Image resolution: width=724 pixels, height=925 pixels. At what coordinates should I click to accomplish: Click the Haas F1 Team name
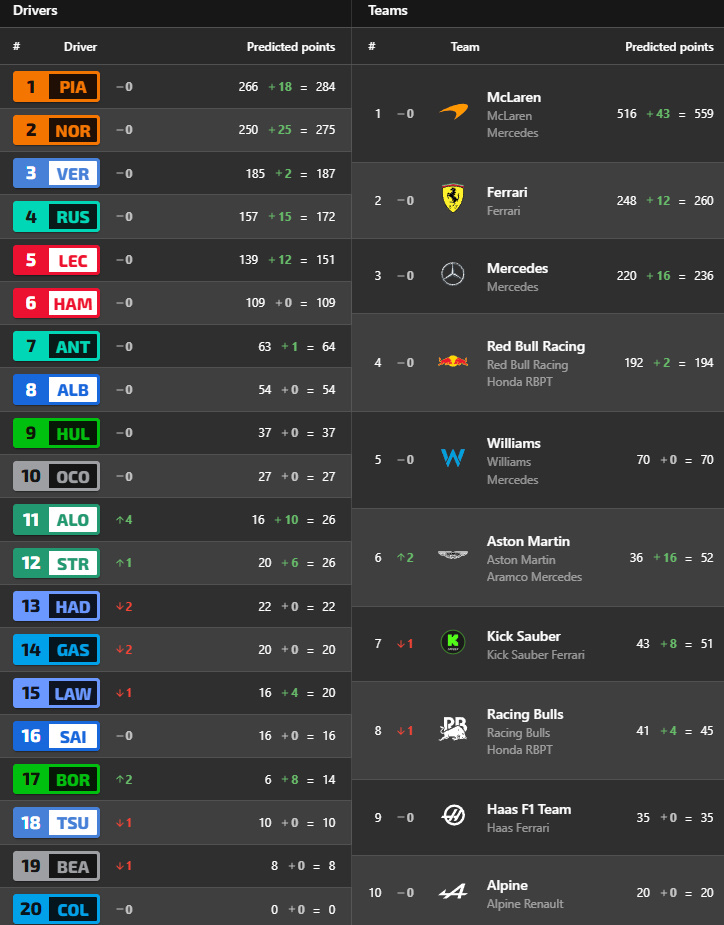pos(529,809)
